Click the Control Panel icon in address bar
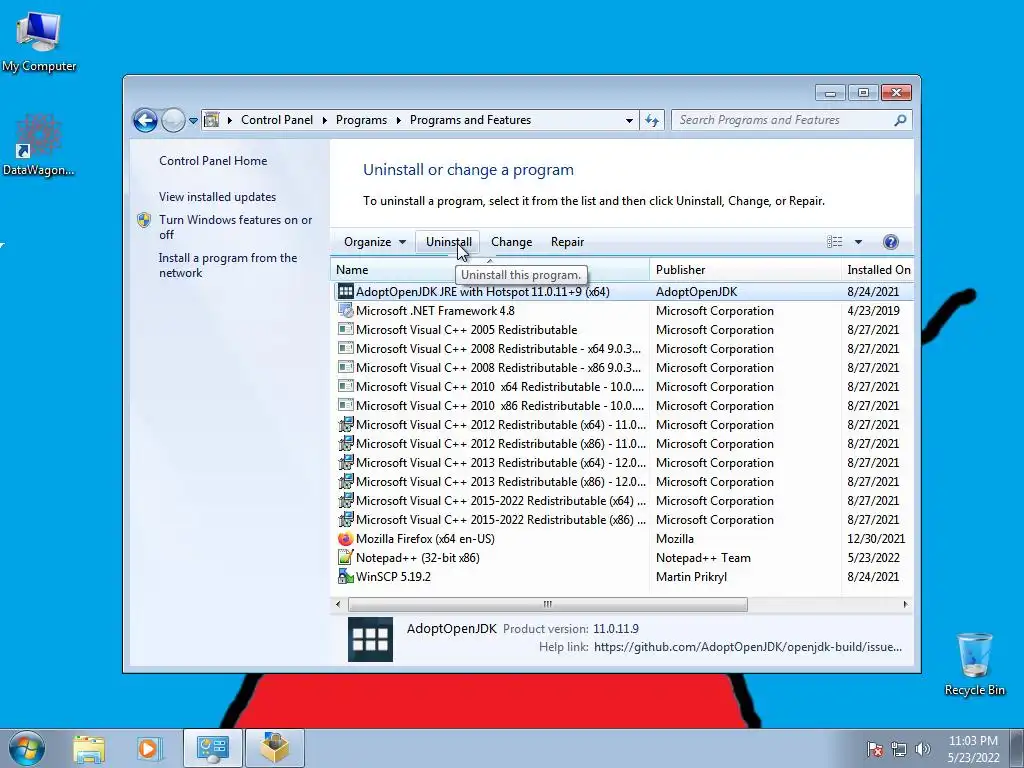The height and width of the screenshot is (768, 1024). pos(212,120)
